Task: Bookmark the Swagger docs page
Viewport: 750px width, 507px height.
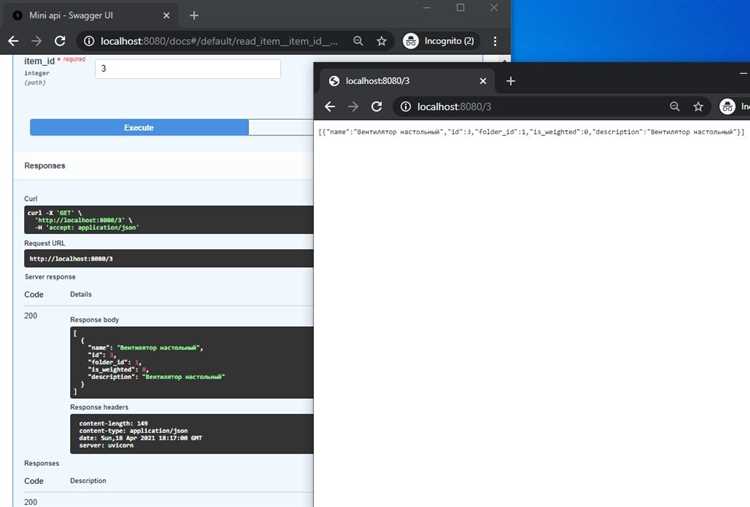Action: point(381,41)
